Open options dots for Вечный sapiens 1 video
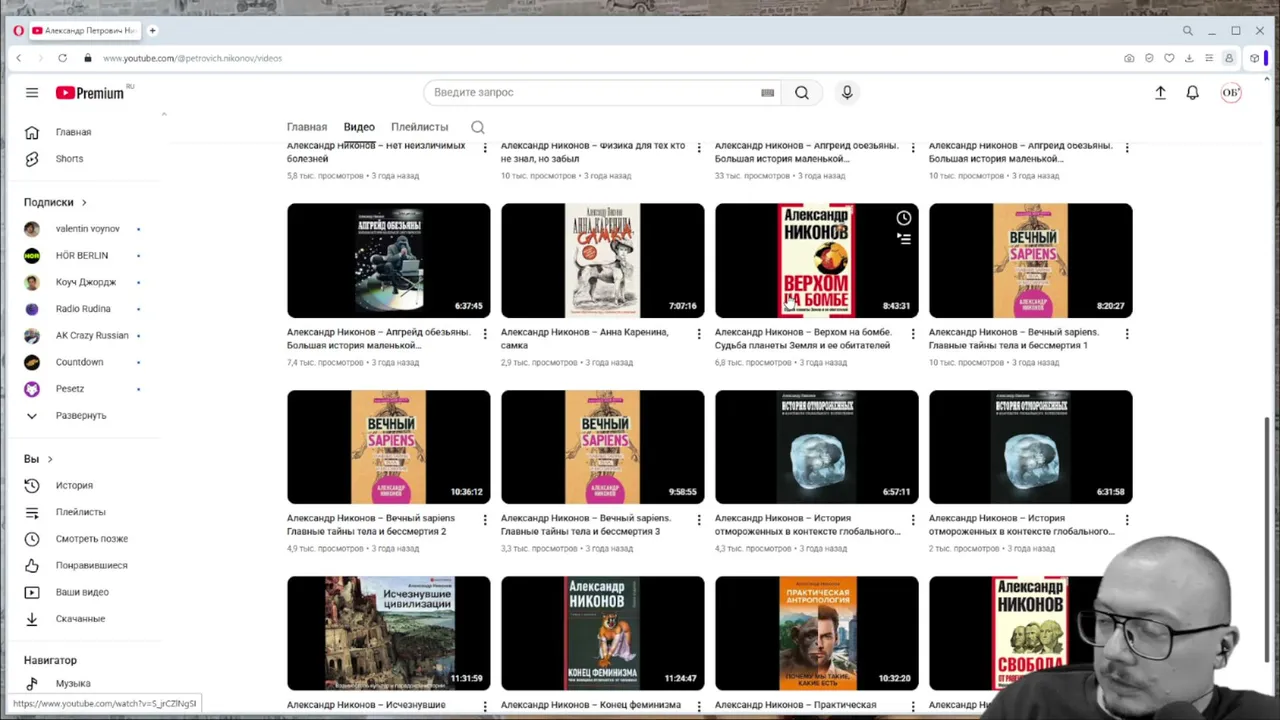Viewport: 1280px width, 720px height. pos(1127,333)
